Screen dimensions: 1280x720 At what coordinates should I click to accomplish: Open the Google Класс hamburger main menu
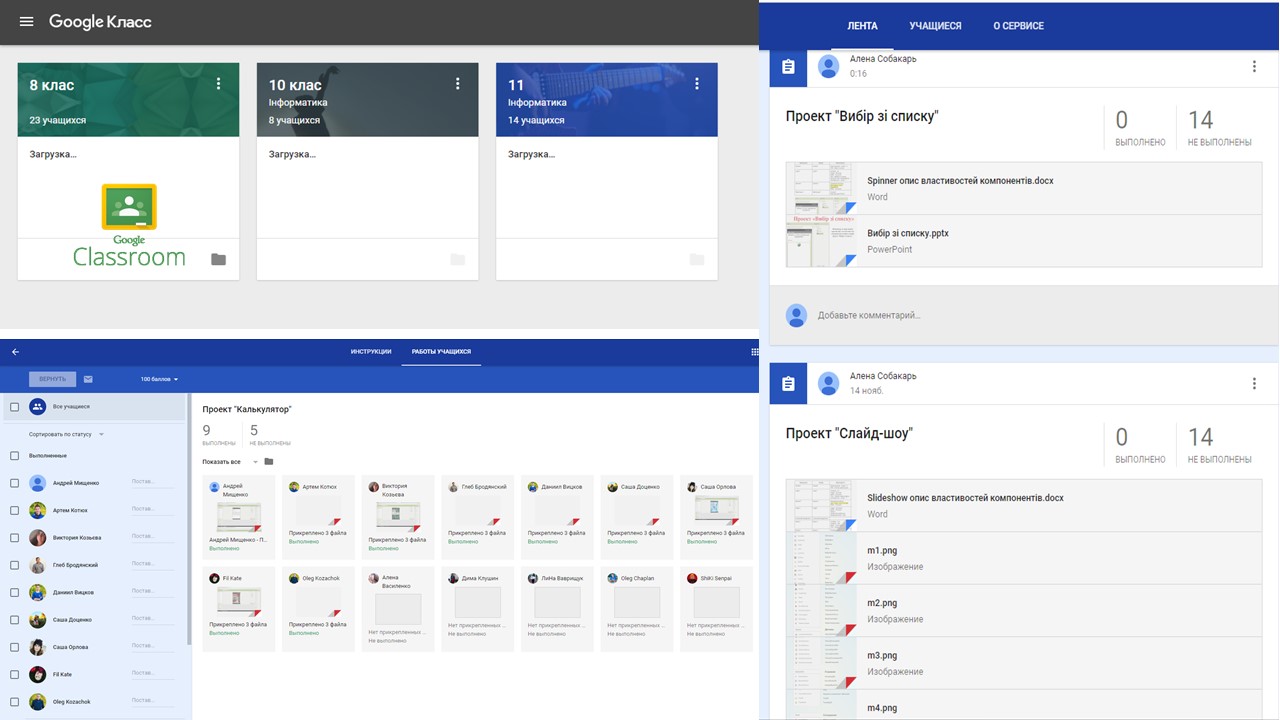click(27, 22)
